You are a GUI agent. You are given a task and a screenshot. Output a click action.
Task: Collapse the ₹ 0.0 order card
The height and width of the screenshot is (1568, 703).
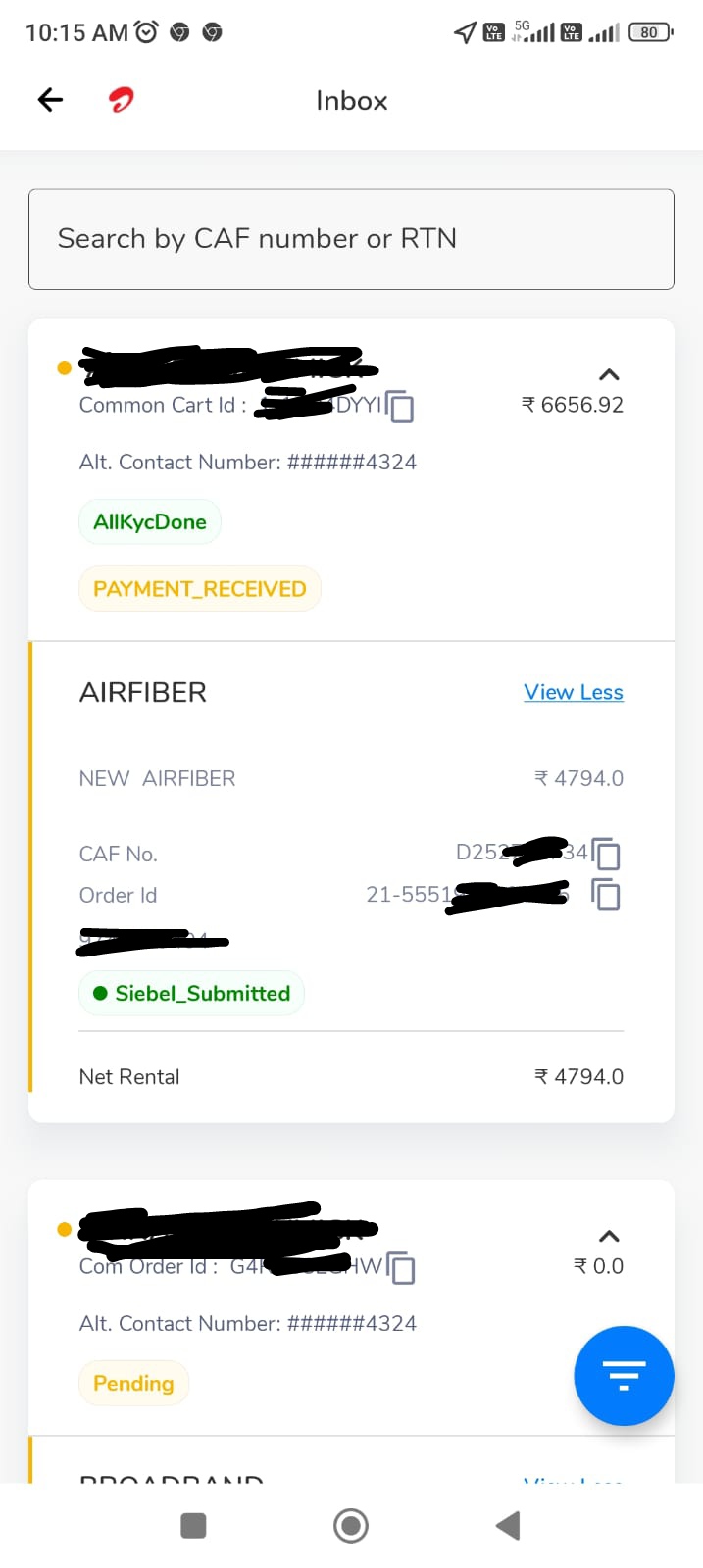tap(609, 1236)
